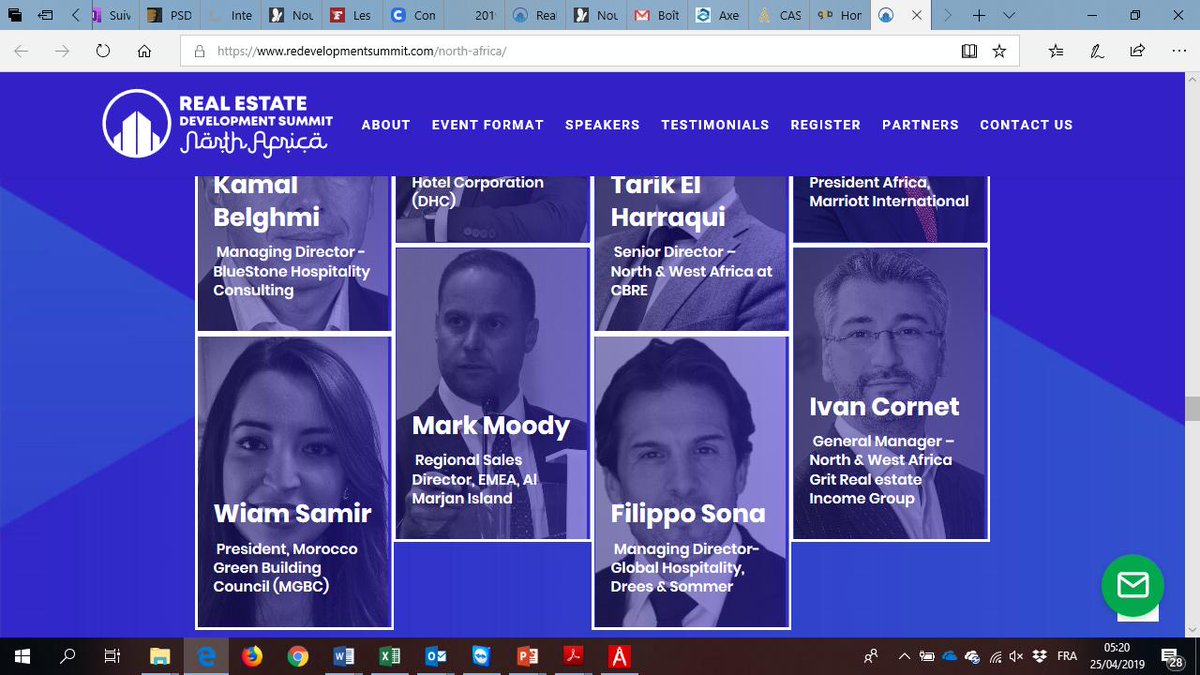Launch Google Chrome from taskbar
The height and width of the screenshot is (675, 1200).
[298, 656]
